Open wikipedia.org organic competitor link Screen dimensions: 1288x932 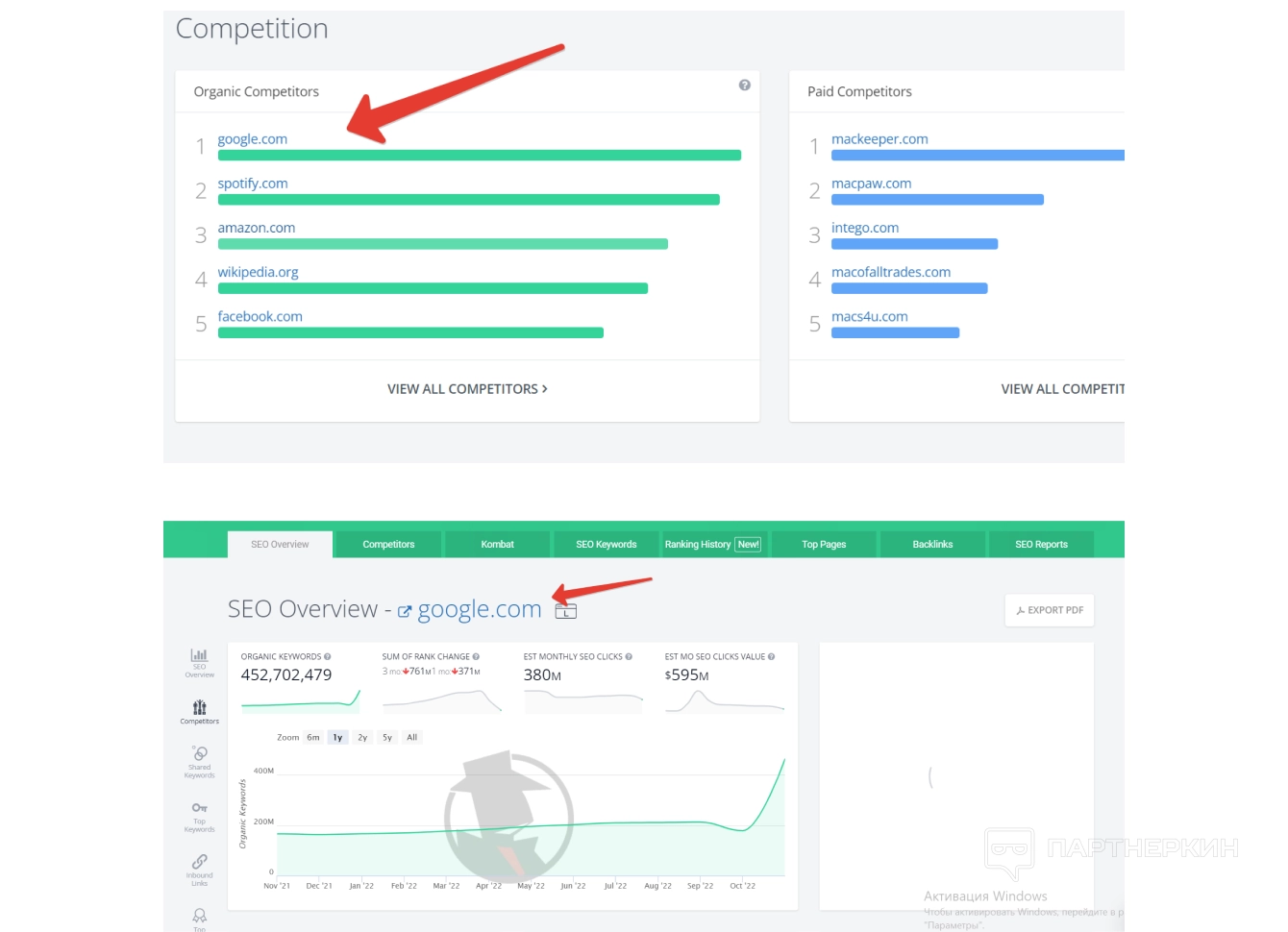pos(258,272)
